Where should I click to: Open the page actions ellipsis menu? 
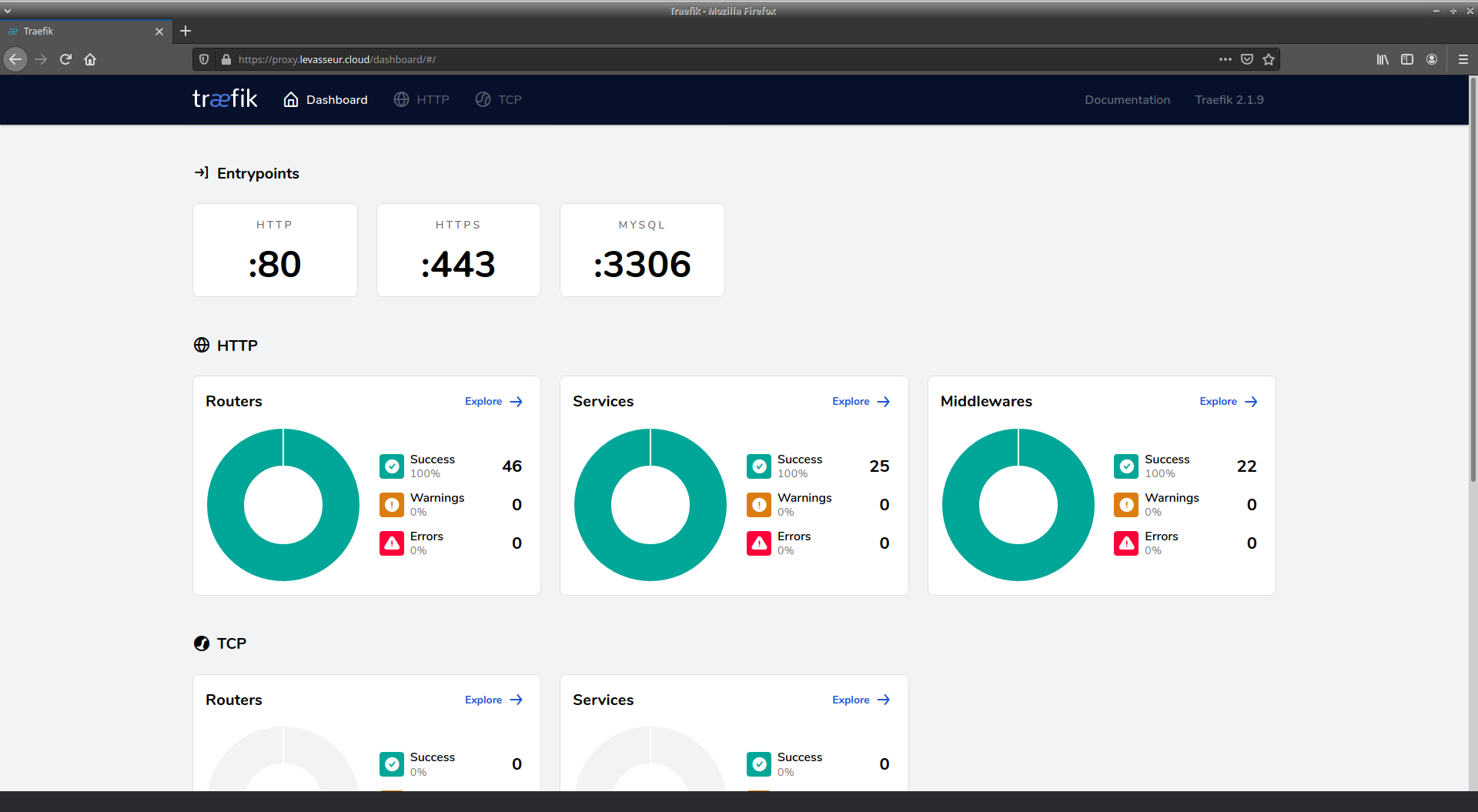click(x=1225, y=59)
